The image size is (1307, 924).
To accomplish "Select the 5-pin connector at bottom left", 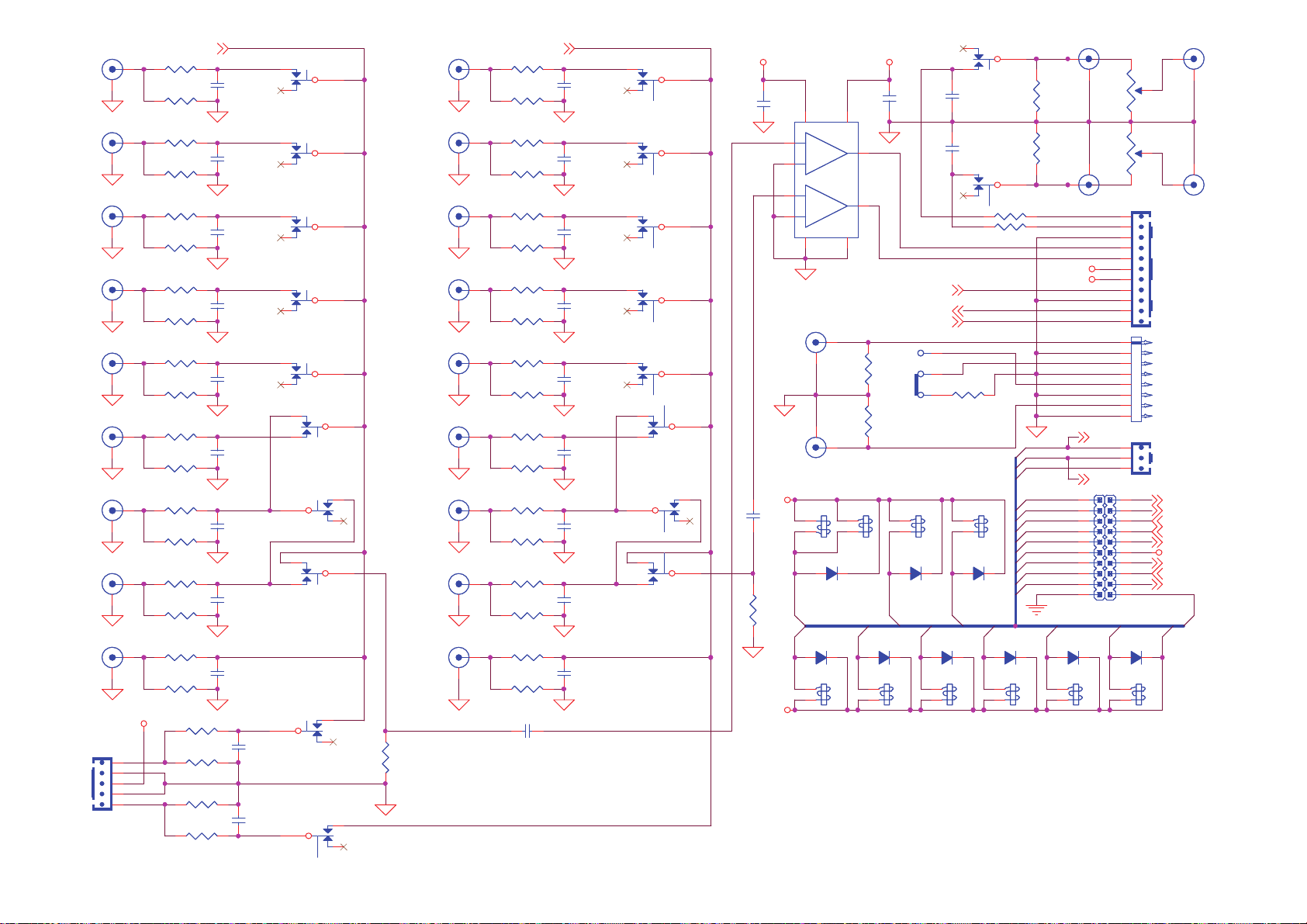I will pos(102,784).
